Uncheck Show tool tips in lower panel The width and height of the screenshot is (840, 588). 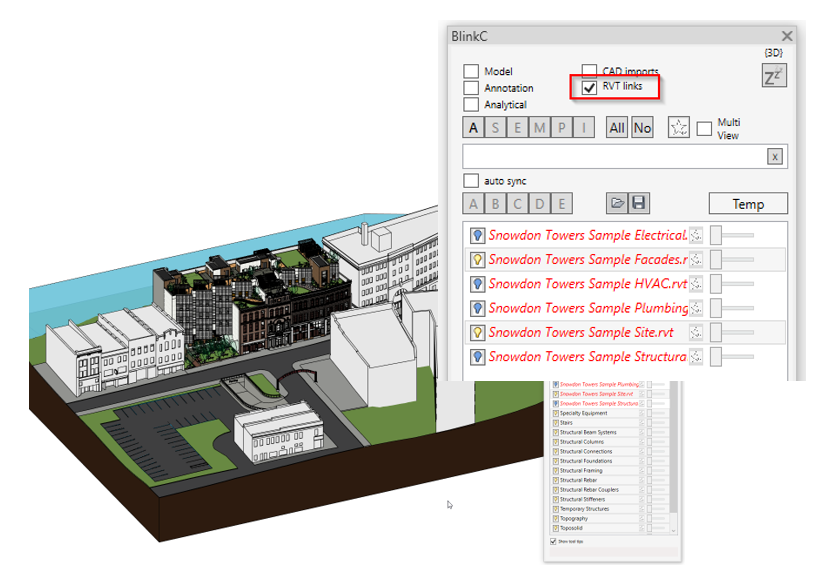553,541
